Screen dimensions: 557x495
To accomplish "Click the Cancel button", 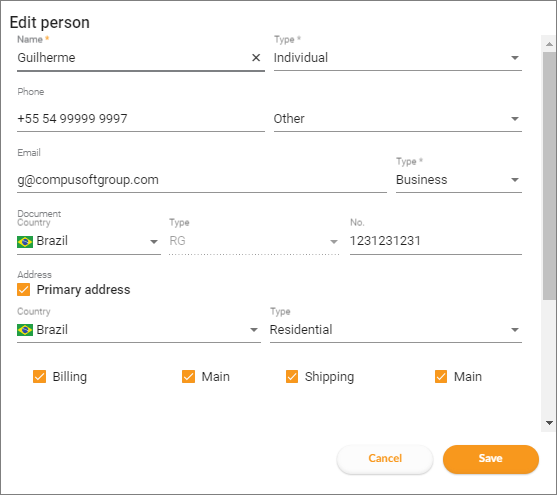I will tap(385, 459).
